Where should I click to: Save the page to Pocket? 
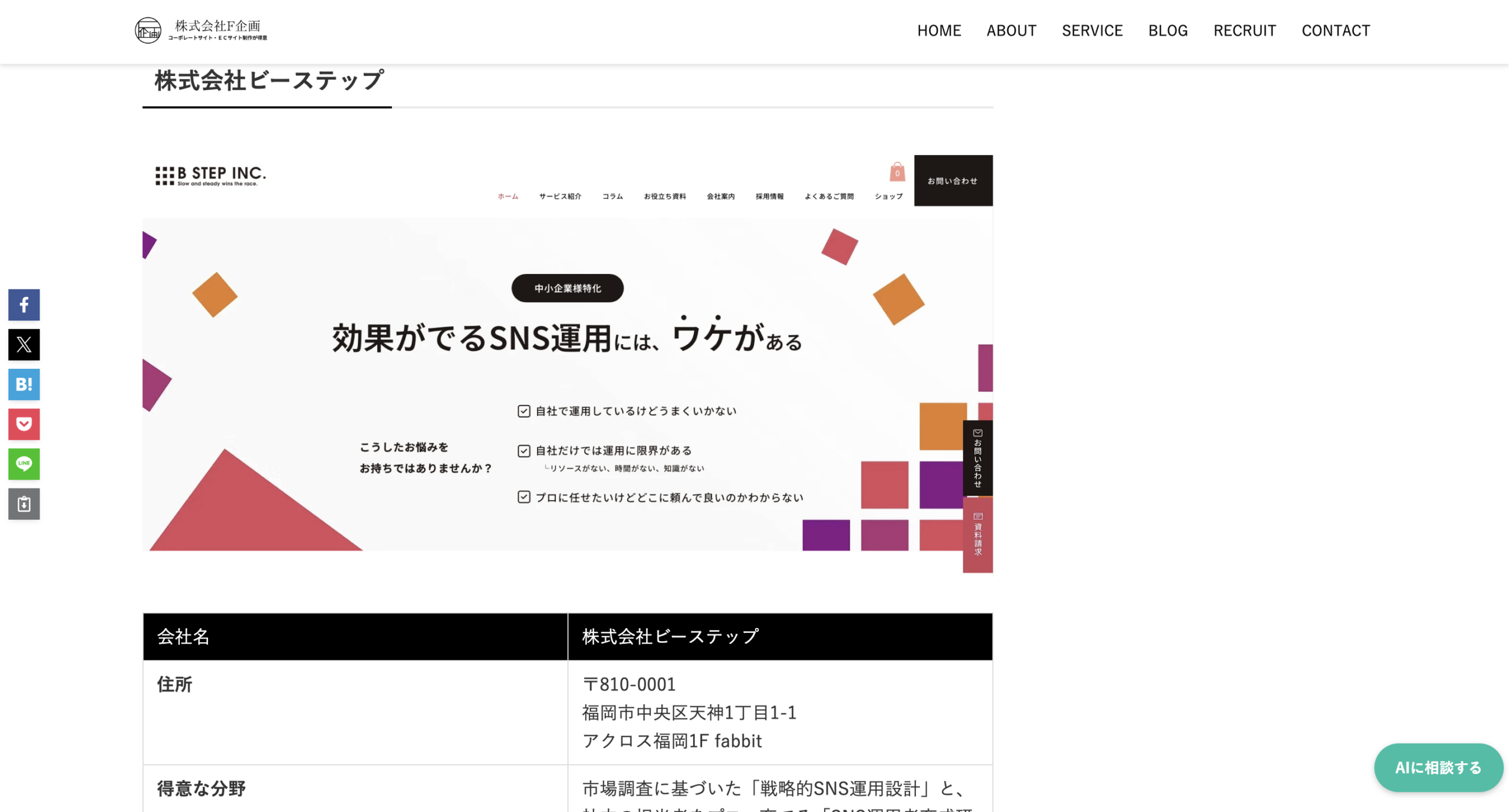24,424
